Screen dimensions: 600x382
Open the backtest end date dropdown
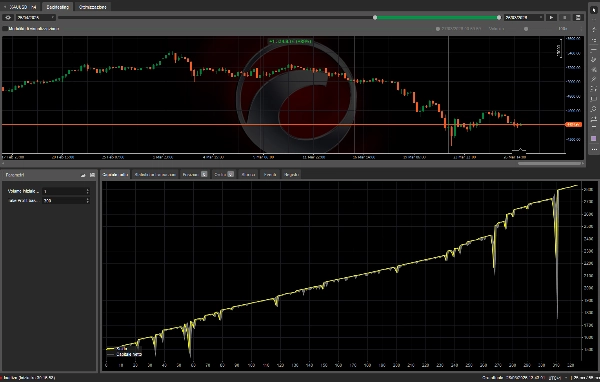(x=523, y=18)
